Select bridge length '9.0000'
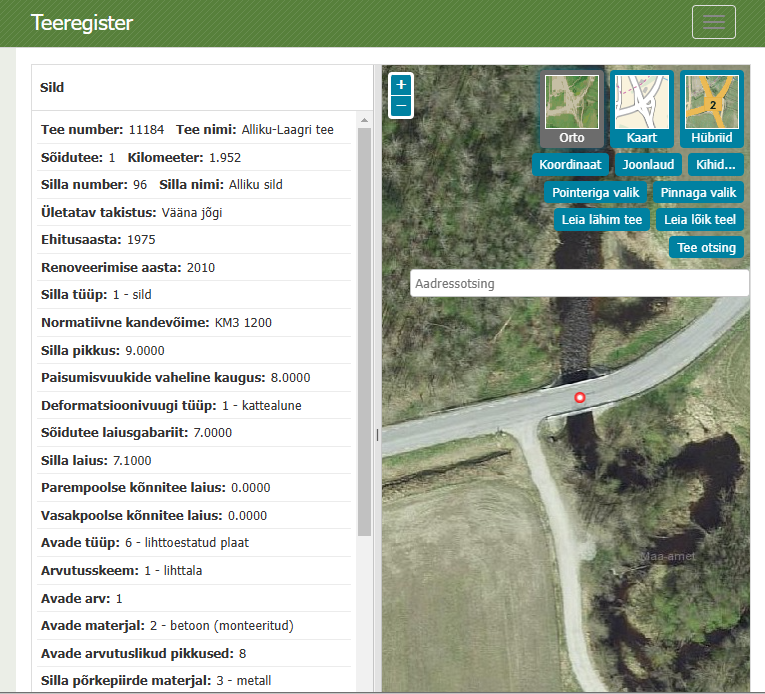This screenshot has height=694, width=765. (145, 351)
